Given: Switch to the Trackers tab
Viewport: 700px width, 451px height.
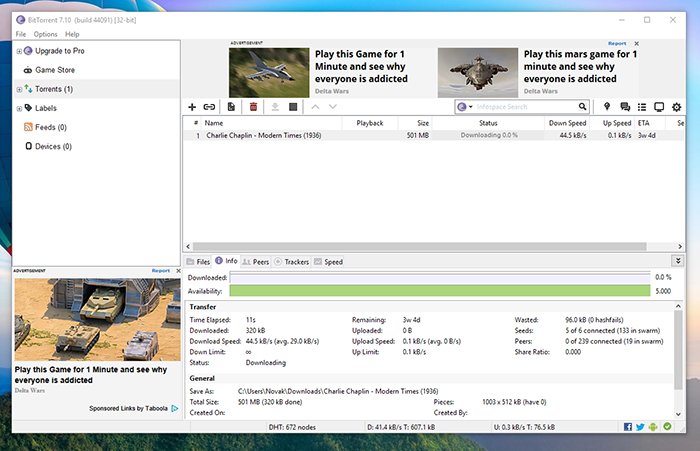Looking at the screenshot, I should [x=292, y=262].
